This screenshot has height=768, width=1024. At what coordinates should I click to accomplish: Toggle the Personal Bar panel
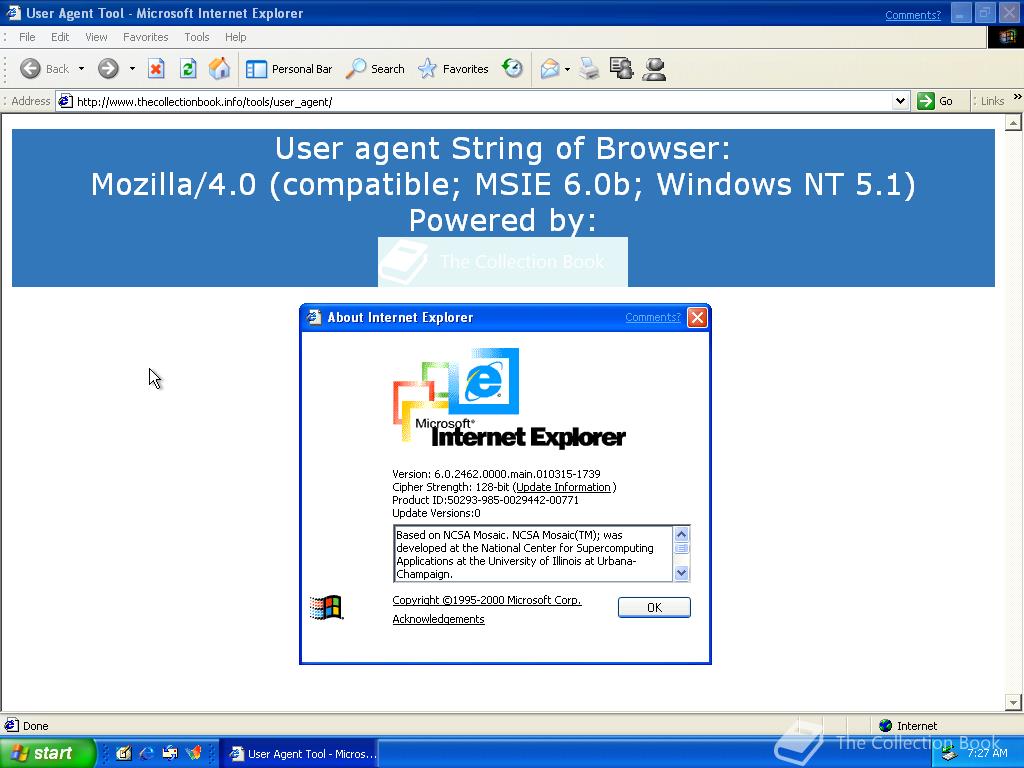[289, 69]
